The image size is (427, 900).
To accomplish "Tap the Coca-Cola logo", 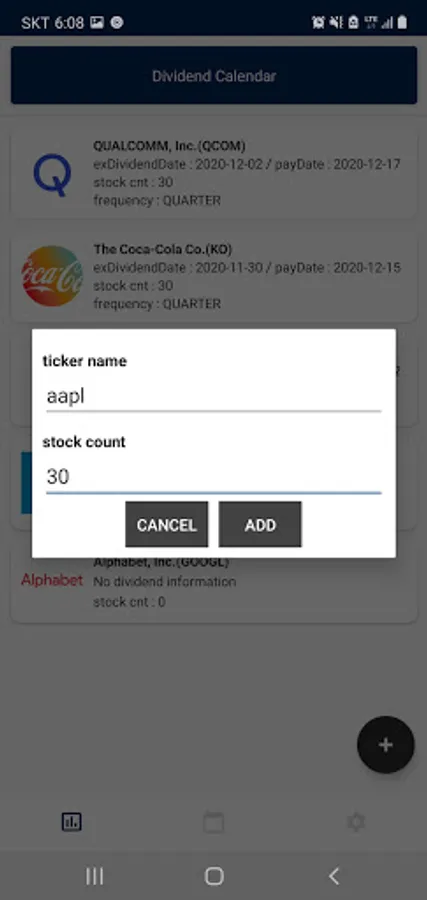I will tap(52, 276).
